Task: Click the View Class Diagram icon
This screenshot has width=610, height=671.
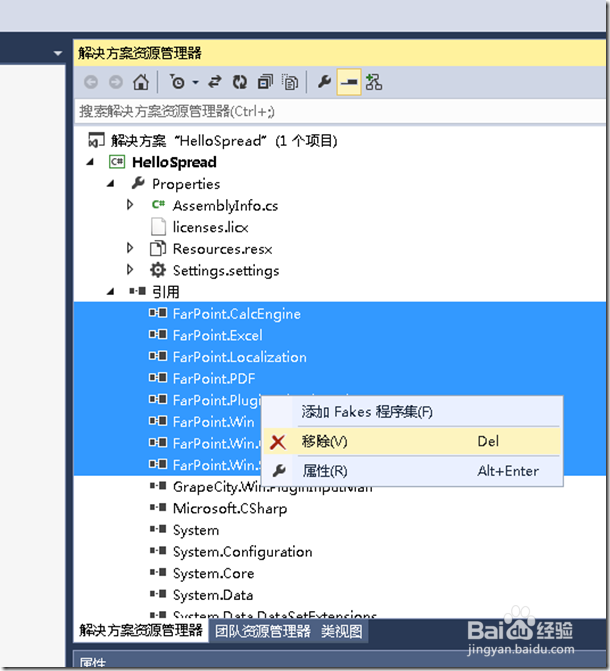Action: (374, 82)
